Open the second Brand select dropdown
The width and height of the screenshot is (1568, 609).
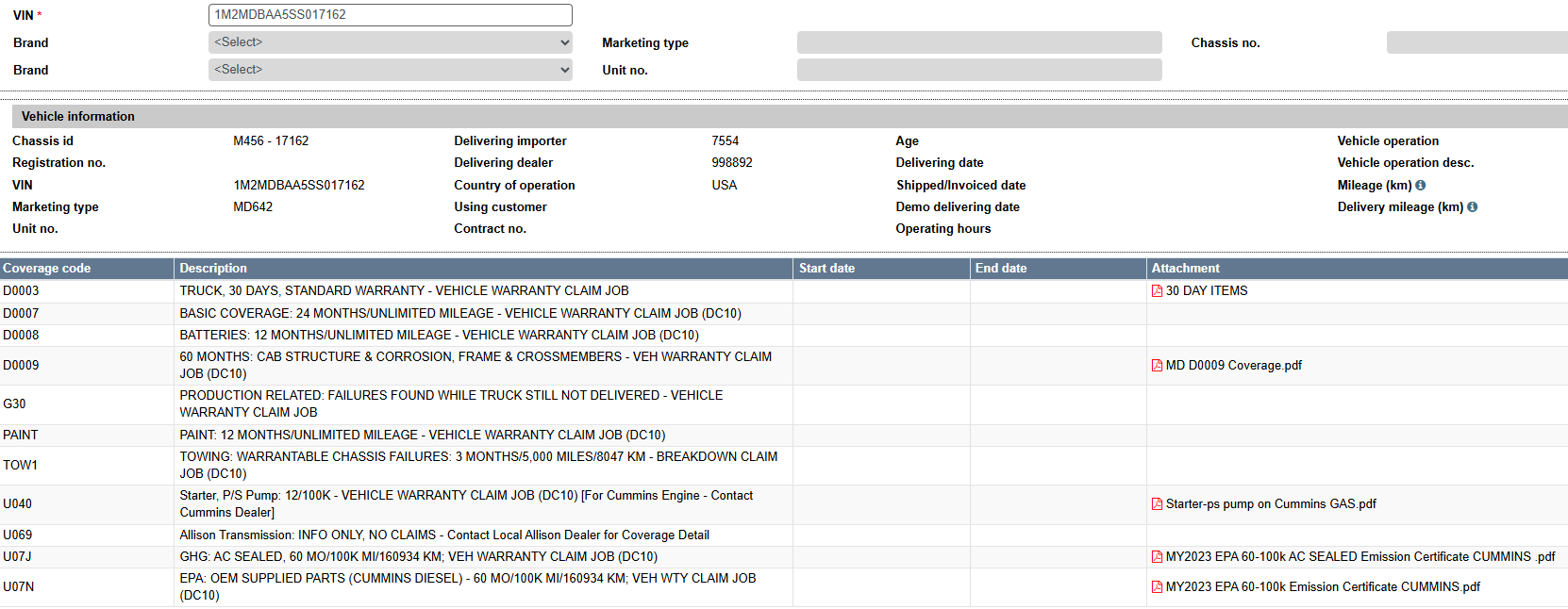point(391,70)
